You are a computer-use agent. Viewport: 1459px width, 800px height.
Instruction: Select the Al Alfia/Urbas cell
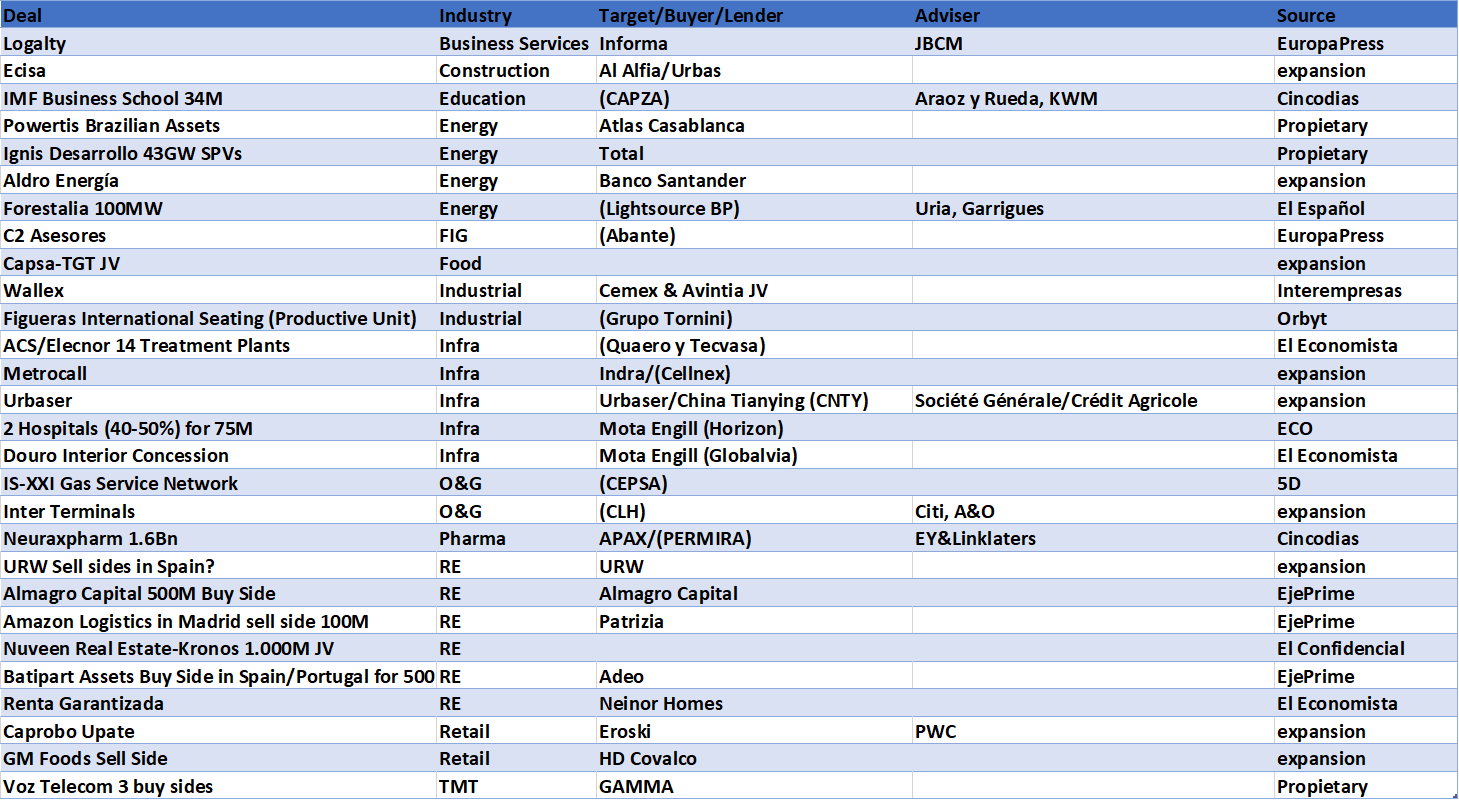click(754, 70)
